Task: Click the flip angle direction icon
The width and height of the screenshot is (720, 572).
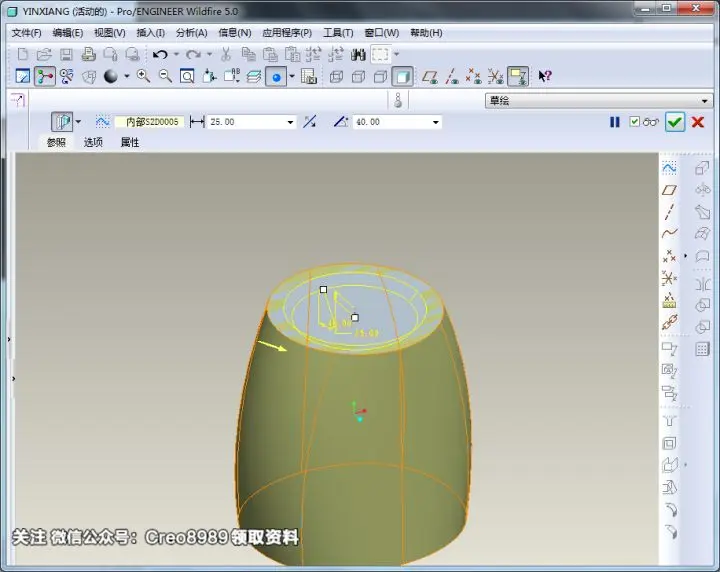Action: pyautogui.click(x=309, y=122)
